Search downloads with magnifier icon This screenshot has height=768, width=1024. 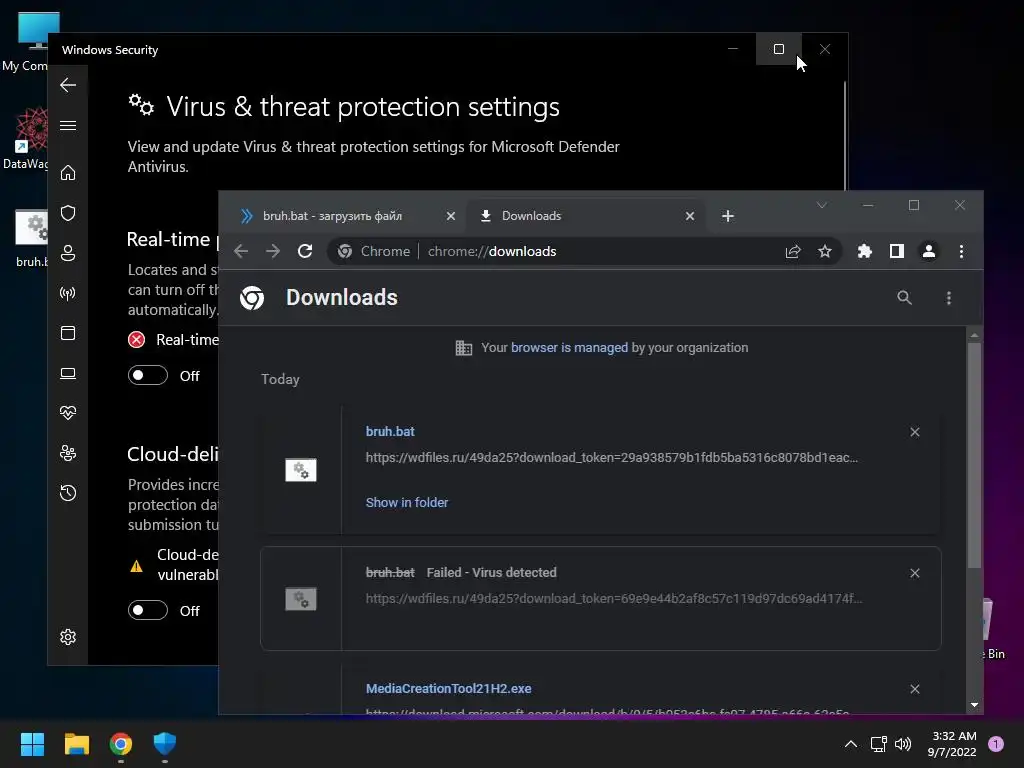pyautogui.click(x=904, y=298)
